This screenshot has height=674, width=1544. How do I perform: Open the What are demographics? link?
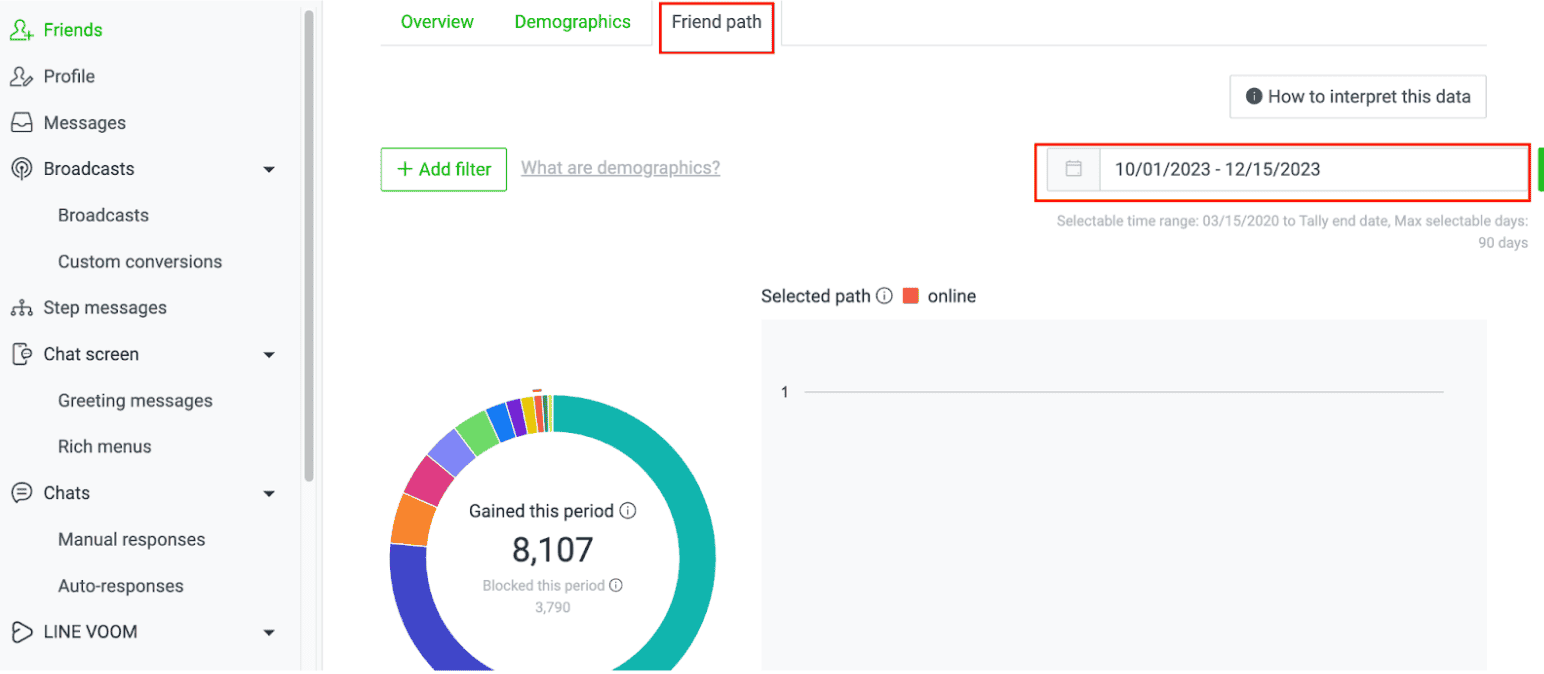620,168
